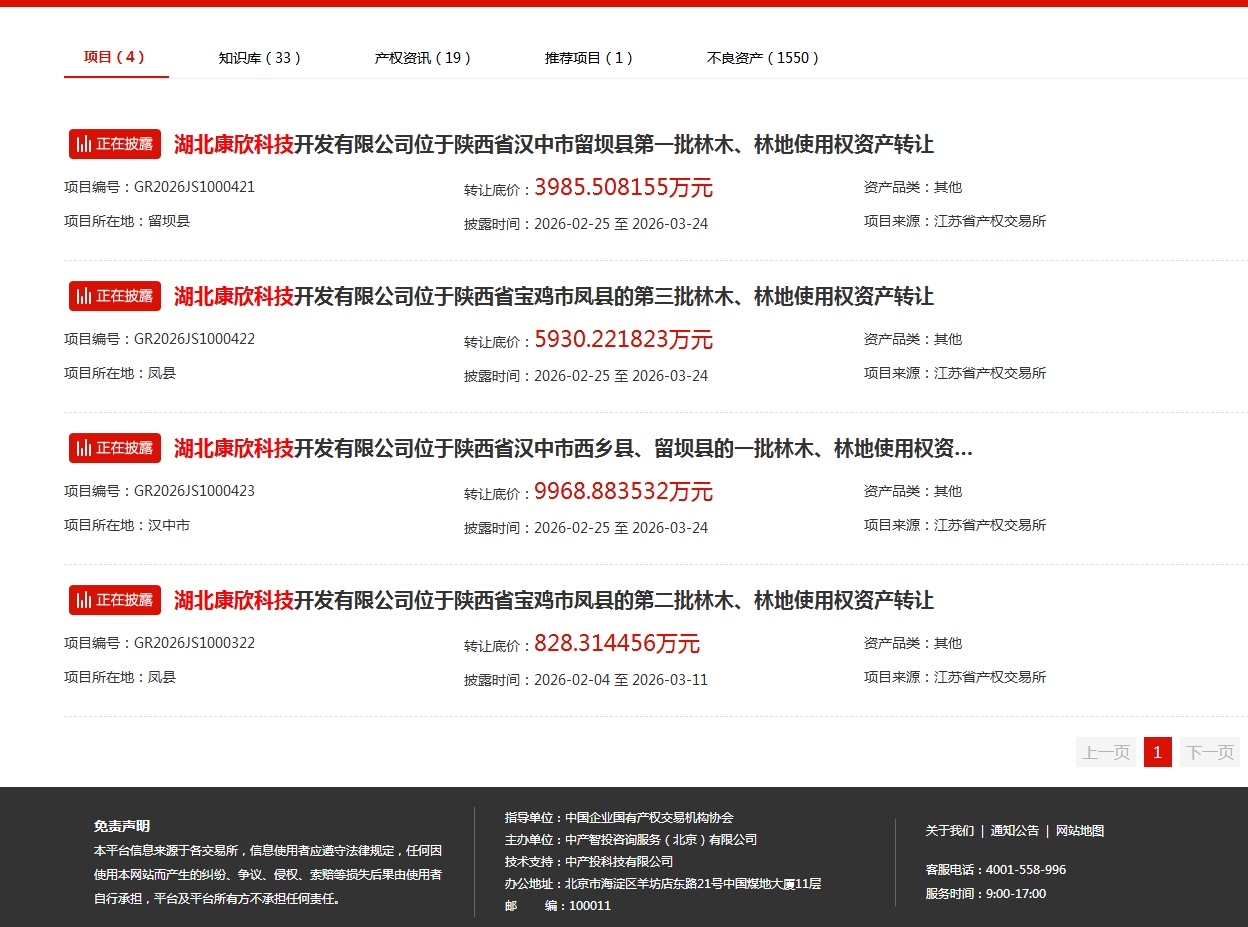Click the price 3985.508155万元
This screenshot has height=927, width=1248.
point(623,188)
